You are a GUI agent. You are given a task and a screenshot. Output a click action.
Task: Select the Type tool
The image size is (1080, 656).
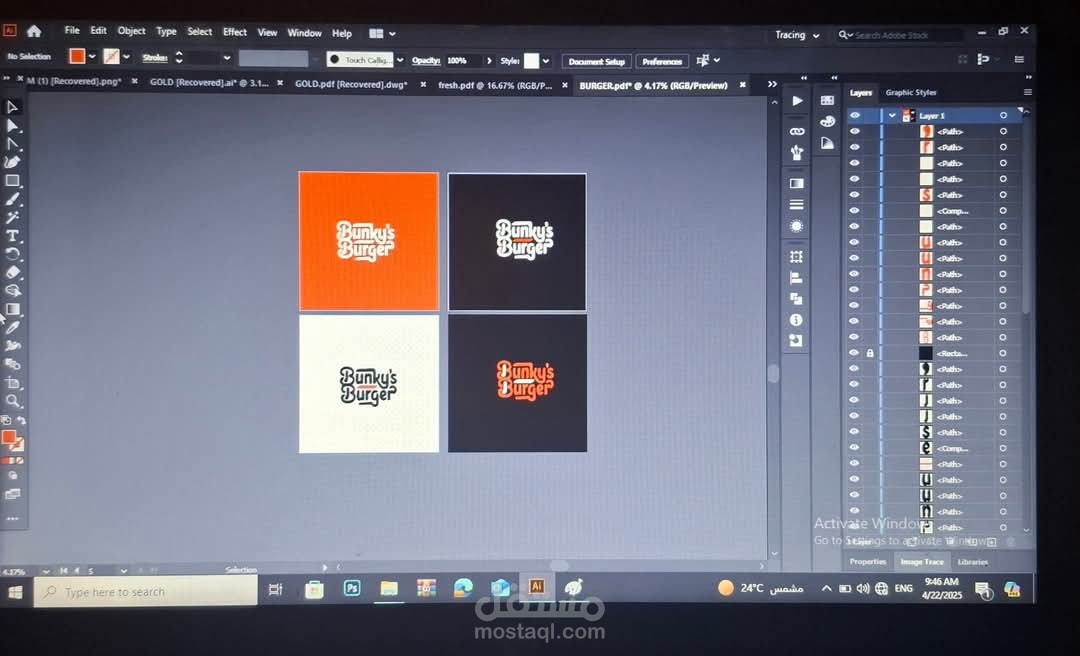tap(12, 236)
